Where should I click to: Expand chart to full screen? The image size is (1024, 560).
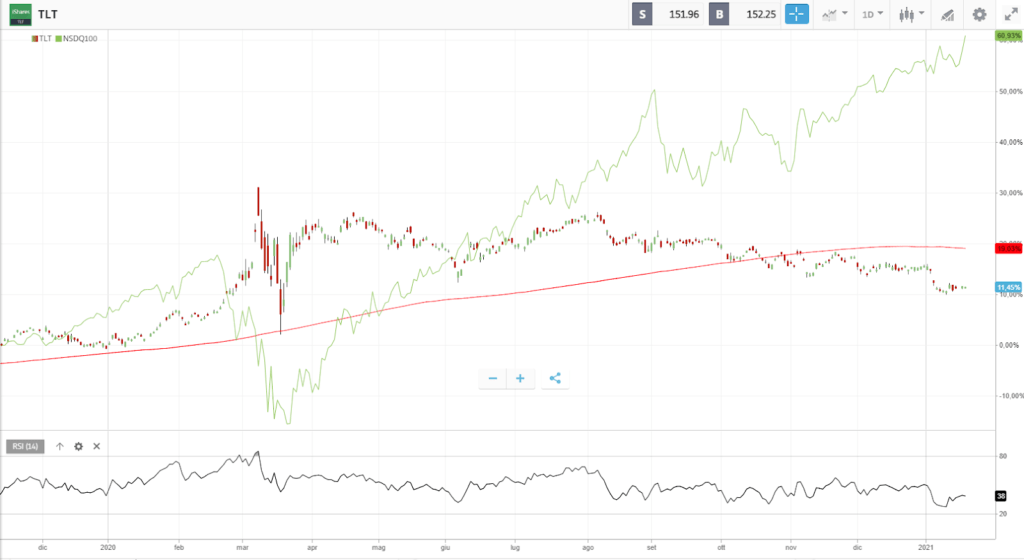[1011, 14]
